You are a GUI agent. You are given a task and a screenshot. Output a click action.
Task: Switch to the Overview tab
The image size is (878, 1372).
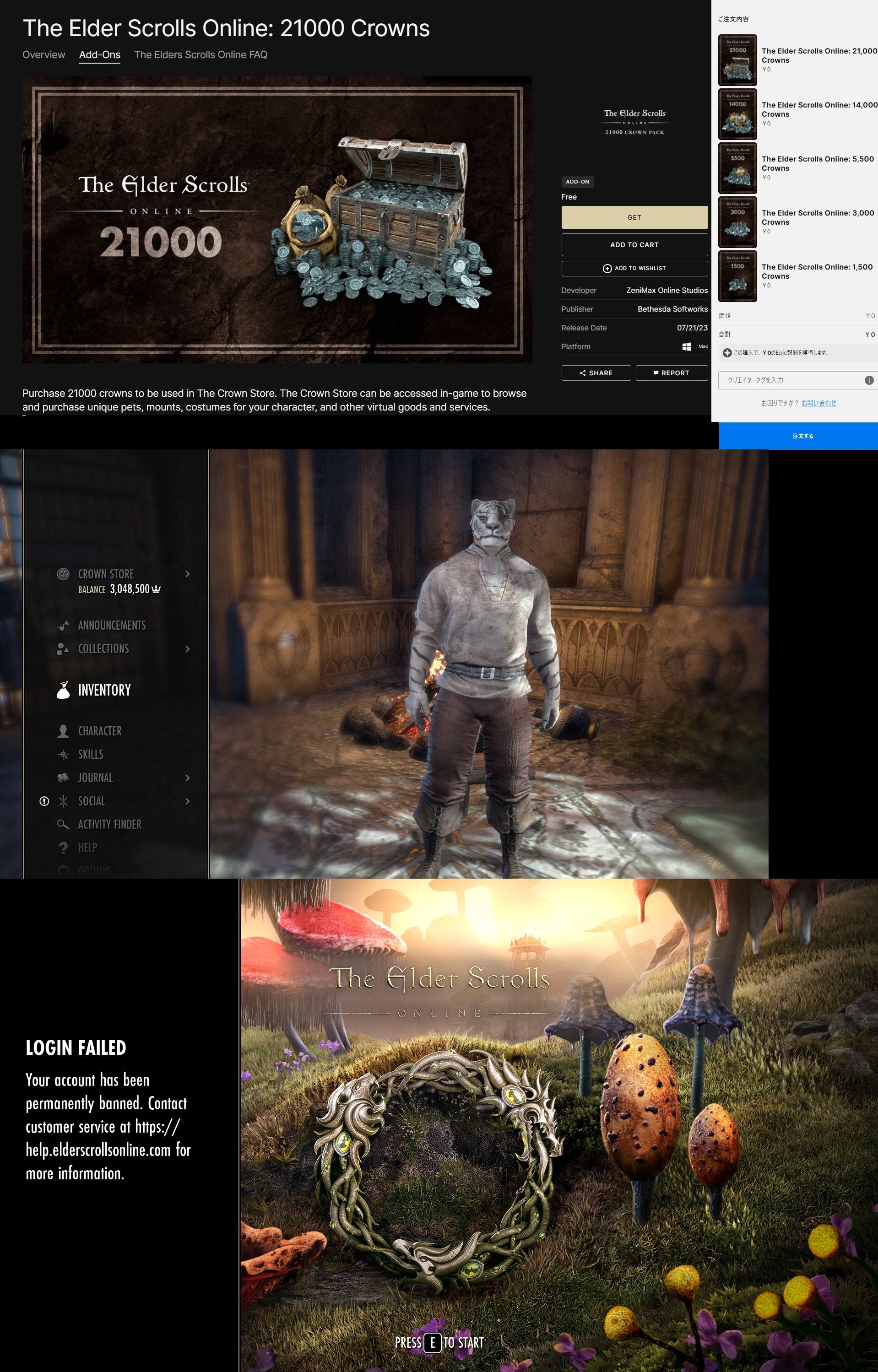pos(44,55)
